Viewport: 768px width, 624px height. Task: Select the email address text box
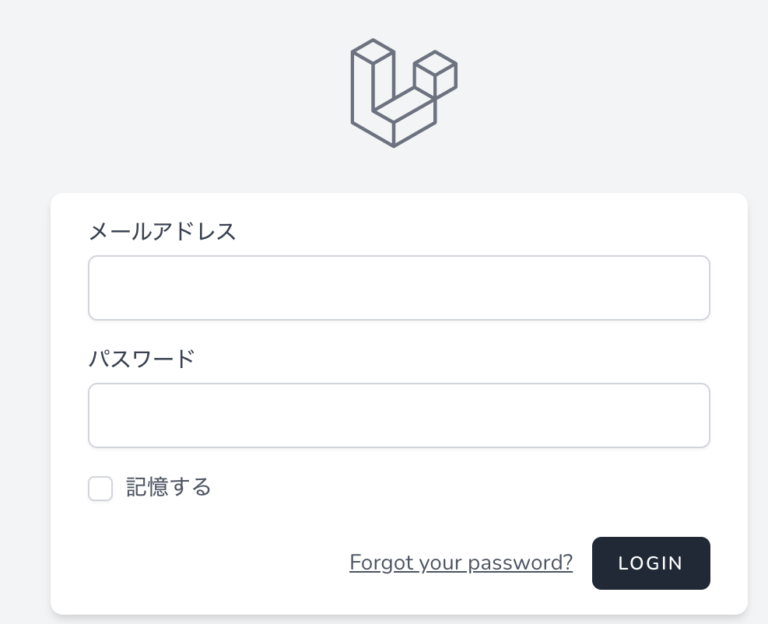399,288
